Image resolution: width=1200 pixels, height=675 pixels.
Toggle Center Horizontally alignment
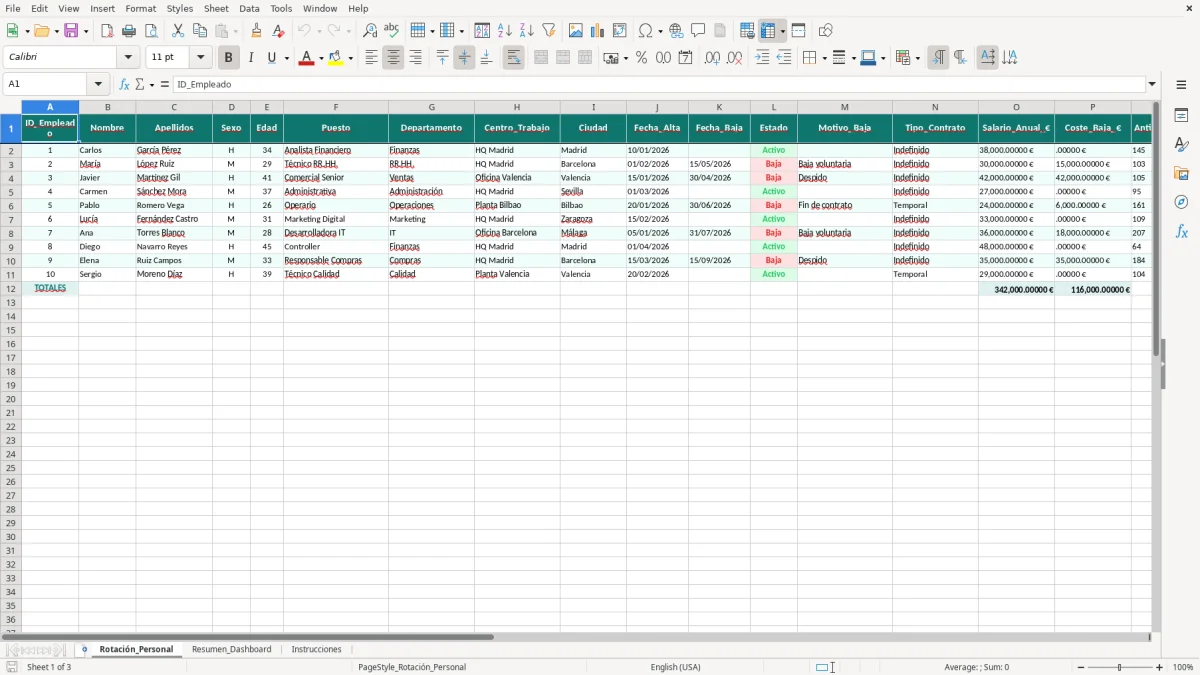tap(393, 58)
